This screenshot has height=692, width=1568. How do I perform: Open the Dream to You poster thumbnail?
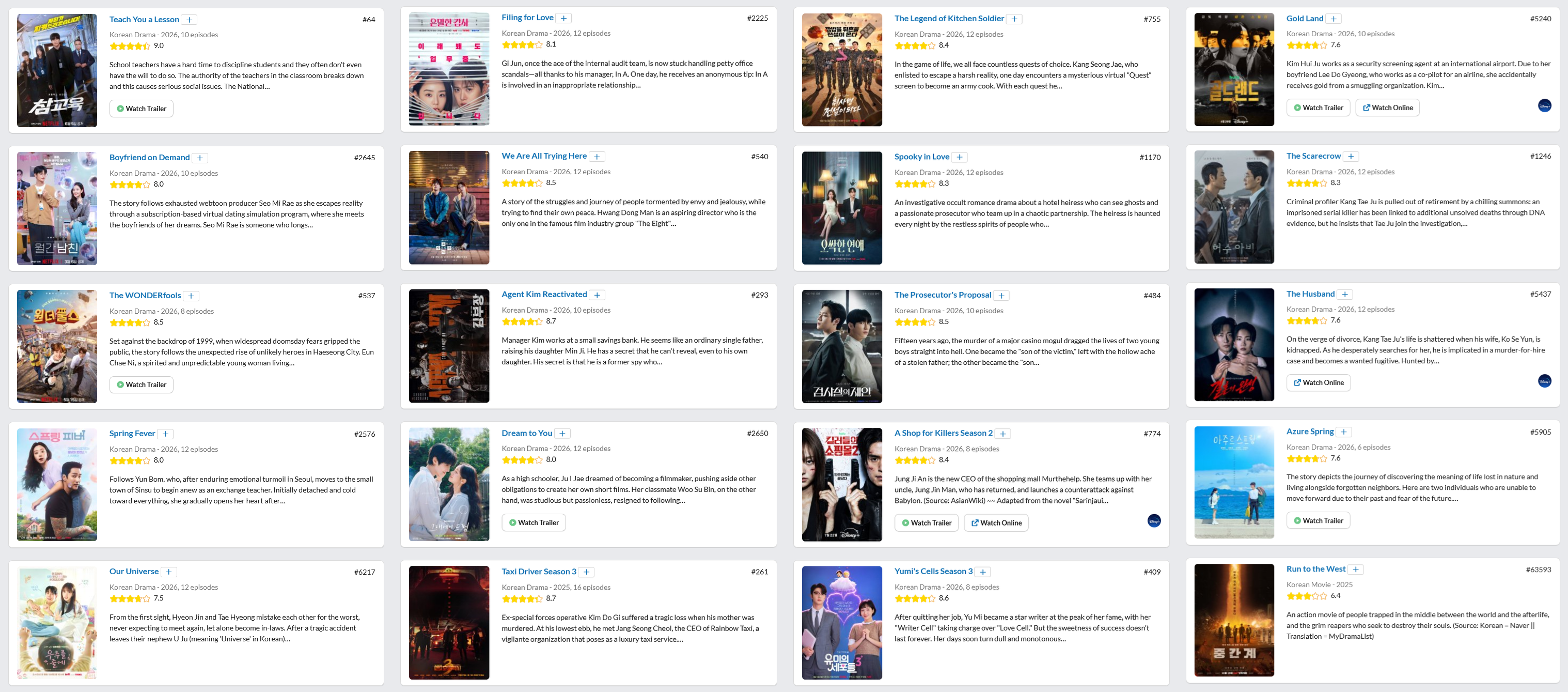pyautogui.click(x=449, y=484)
